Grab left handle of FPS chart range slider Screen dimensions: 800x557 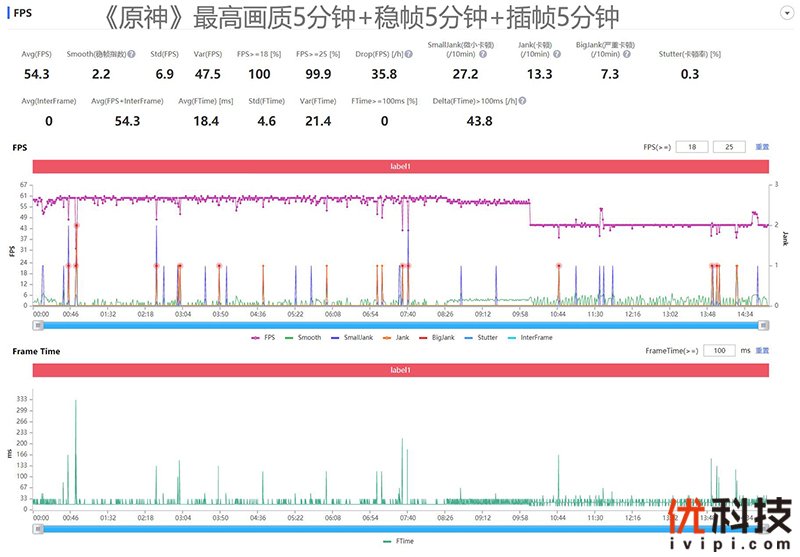pos(38,325)
